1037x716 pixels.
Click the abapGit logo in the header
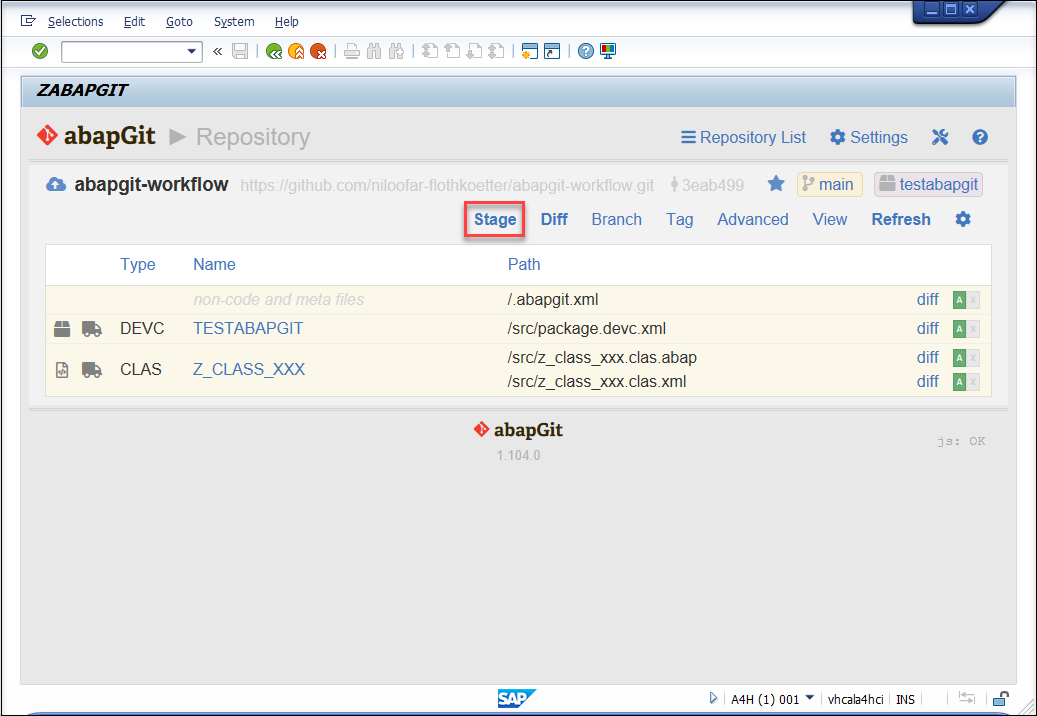(x=96, y=136)
